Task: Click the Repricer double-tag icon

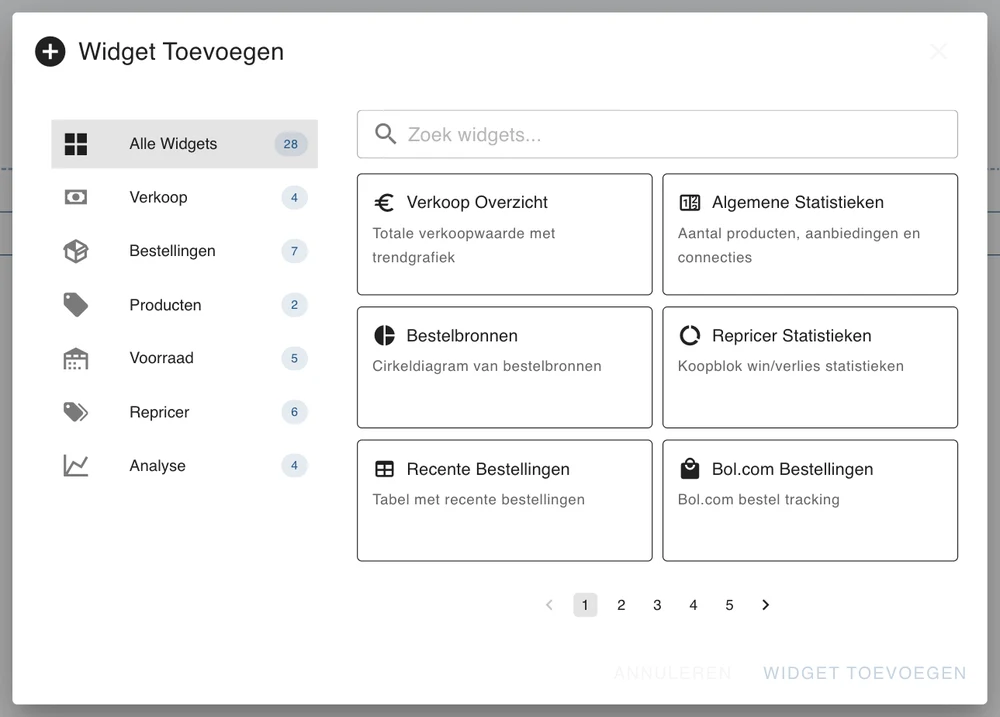Action: click(x=76, y=412)
